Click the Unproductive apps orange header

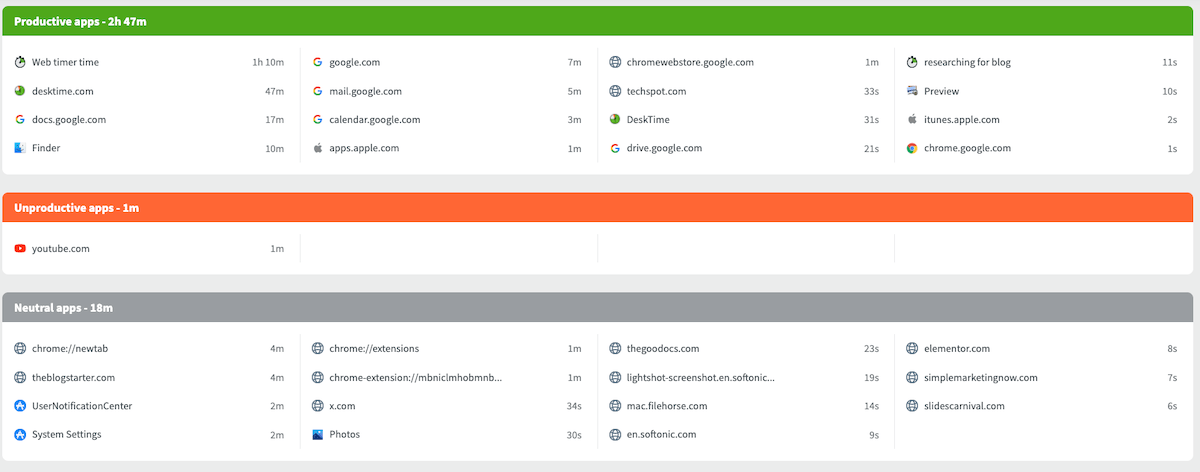click(x=598, y=207)
